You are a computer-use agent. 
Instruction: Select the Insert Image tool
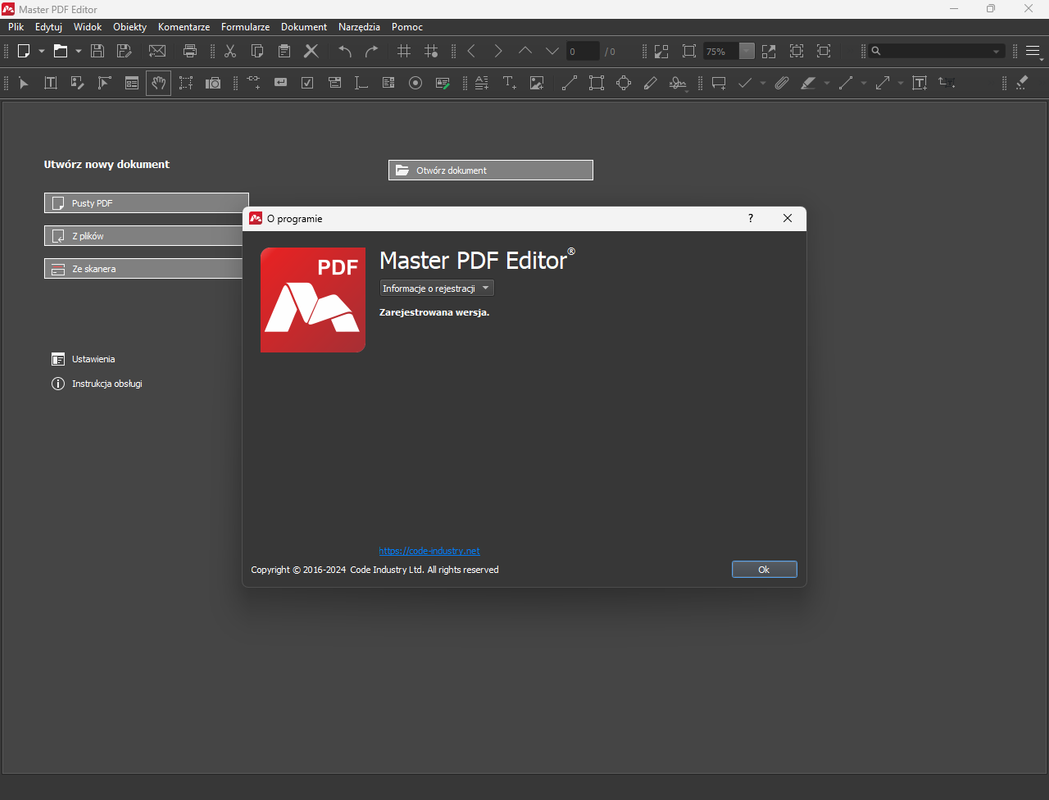[x=537, y=83]
